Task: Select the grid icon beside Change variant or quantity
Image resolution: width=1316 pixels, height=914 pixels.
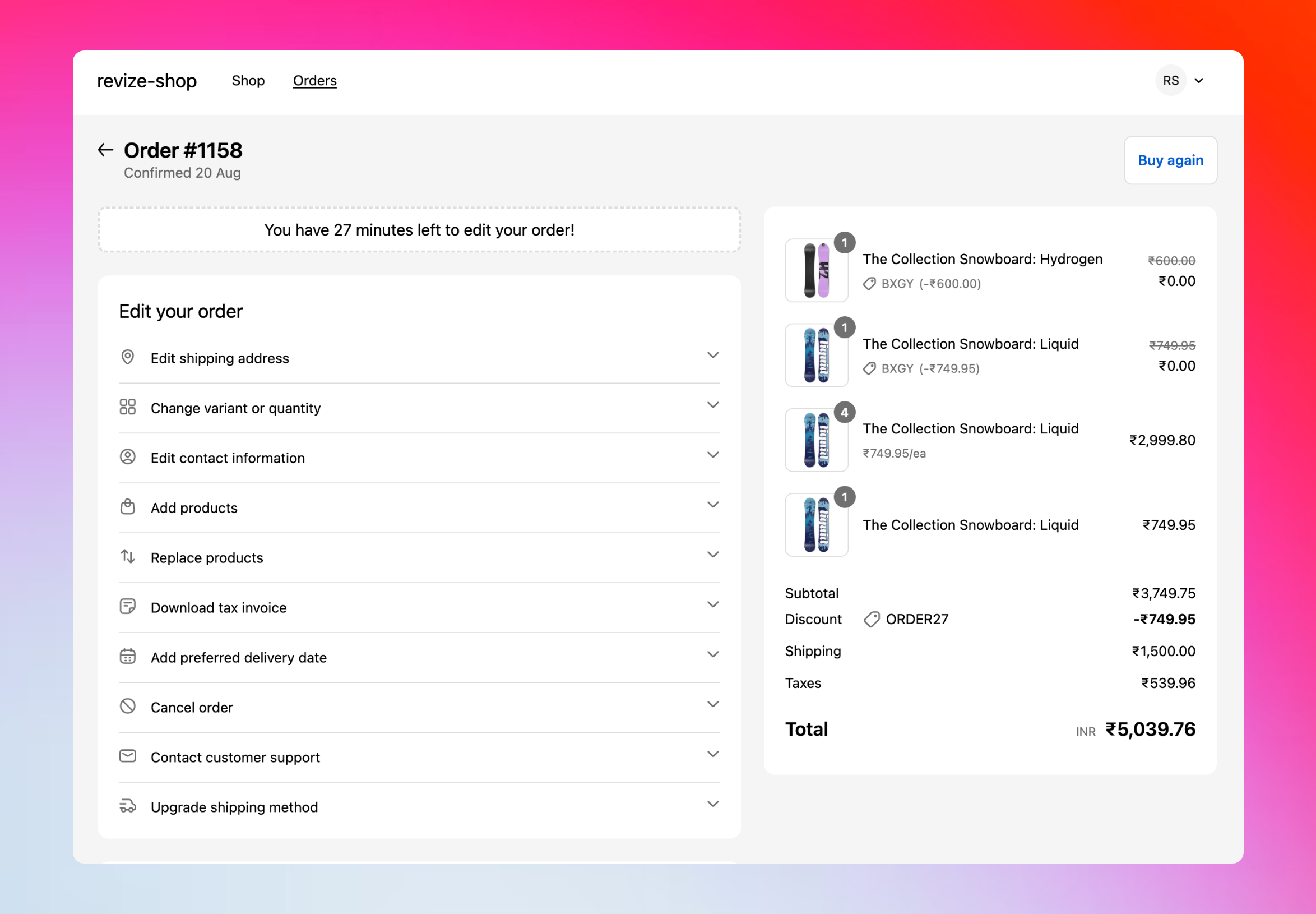Action: [x=128, y=407]
